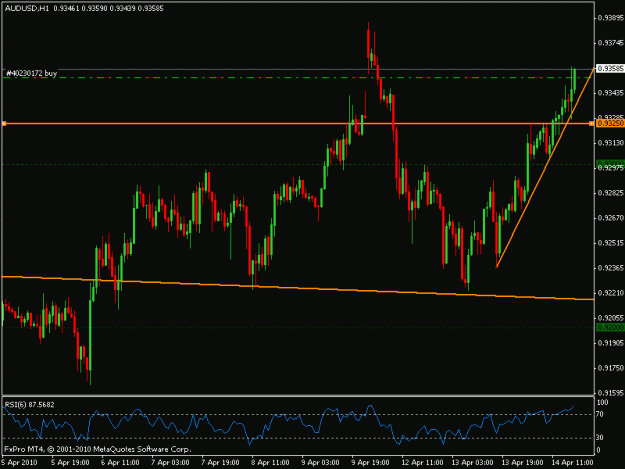Select the steep orange ascending trendline

pos(545,167)
